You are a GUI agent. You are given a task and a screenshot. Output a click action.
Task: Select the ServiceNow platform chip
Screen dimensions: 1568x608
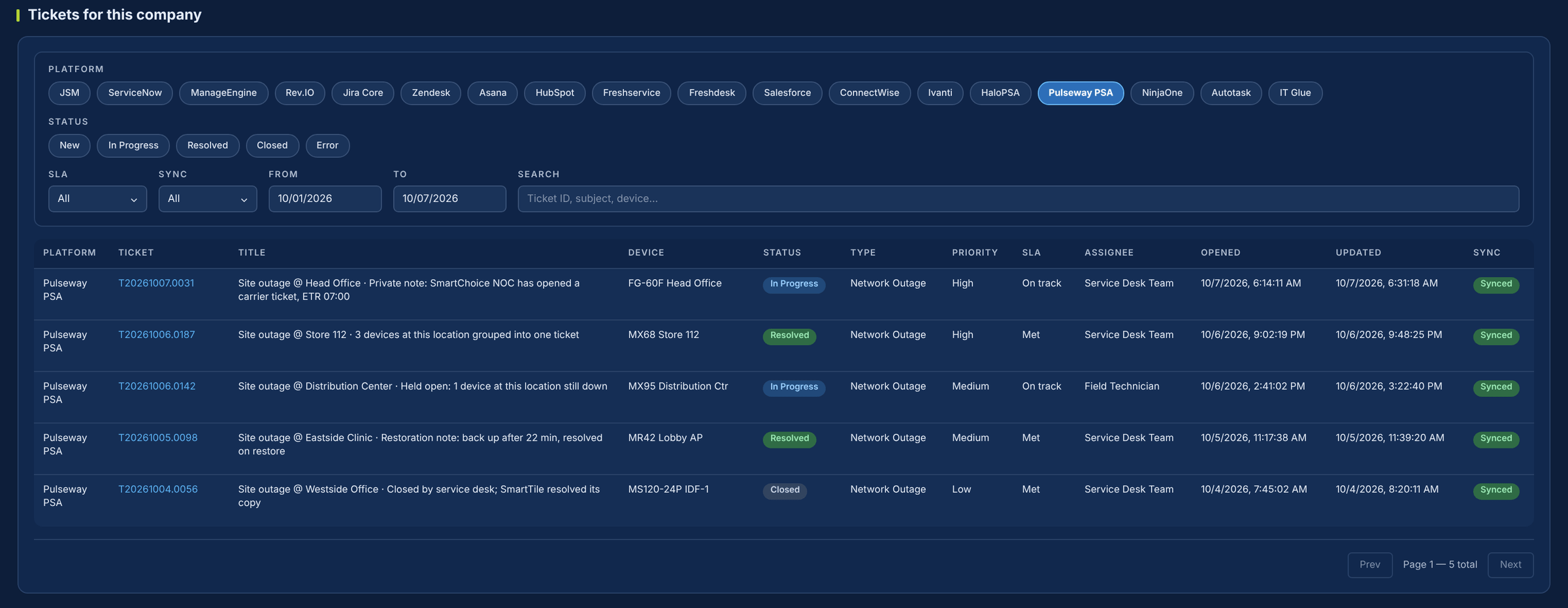[135, 93]
